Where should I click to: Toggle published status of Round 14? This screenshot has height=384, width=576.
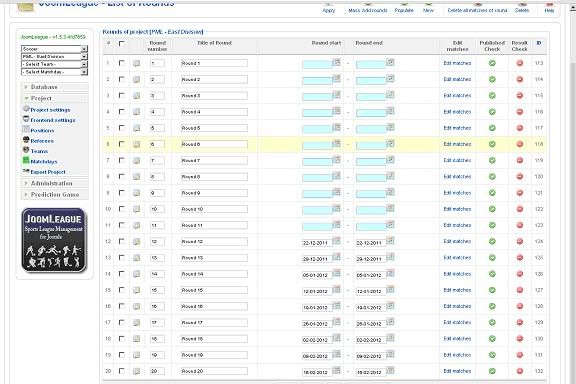point(492,274)
